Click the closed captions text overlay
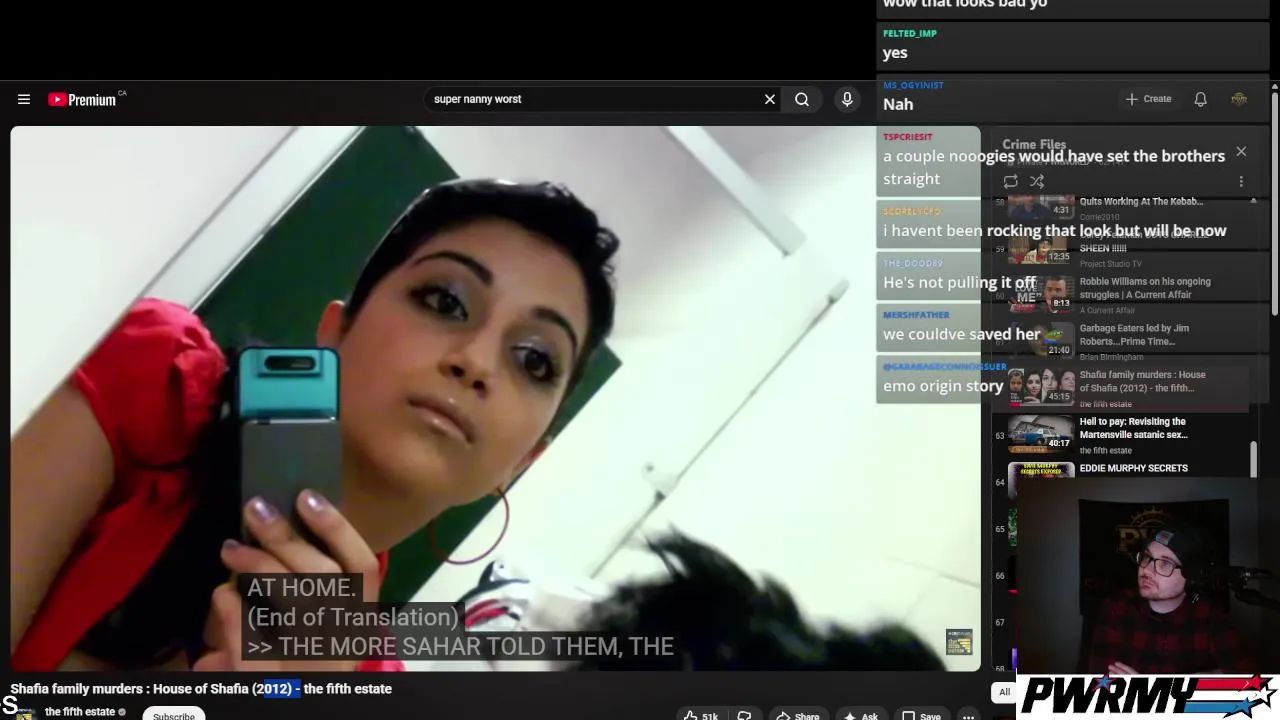The width and height of the screenshot is (1280, 720). (460, 617)
